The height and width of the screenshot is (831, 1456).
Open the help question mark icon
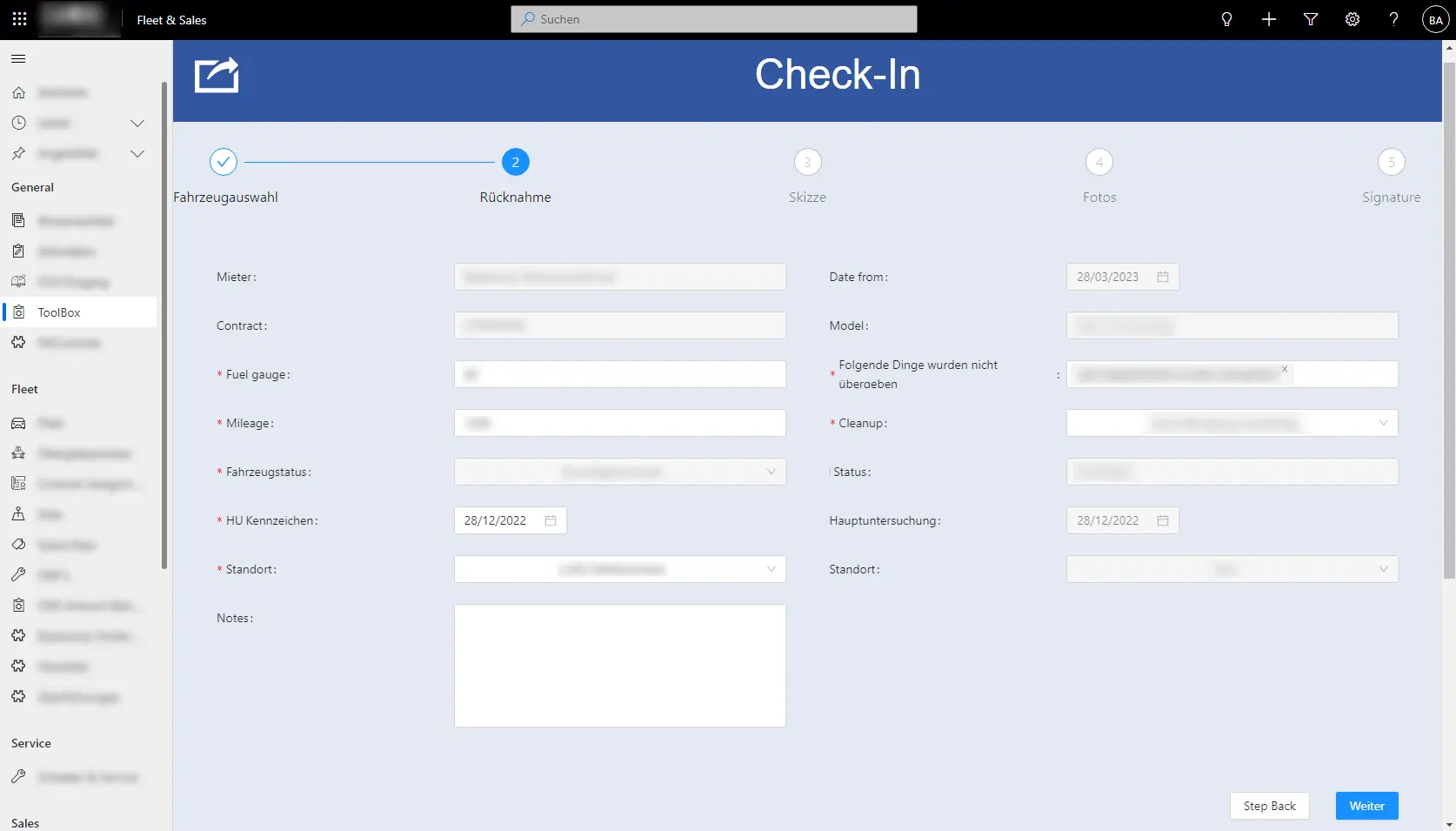click(x=1393, y=19)
